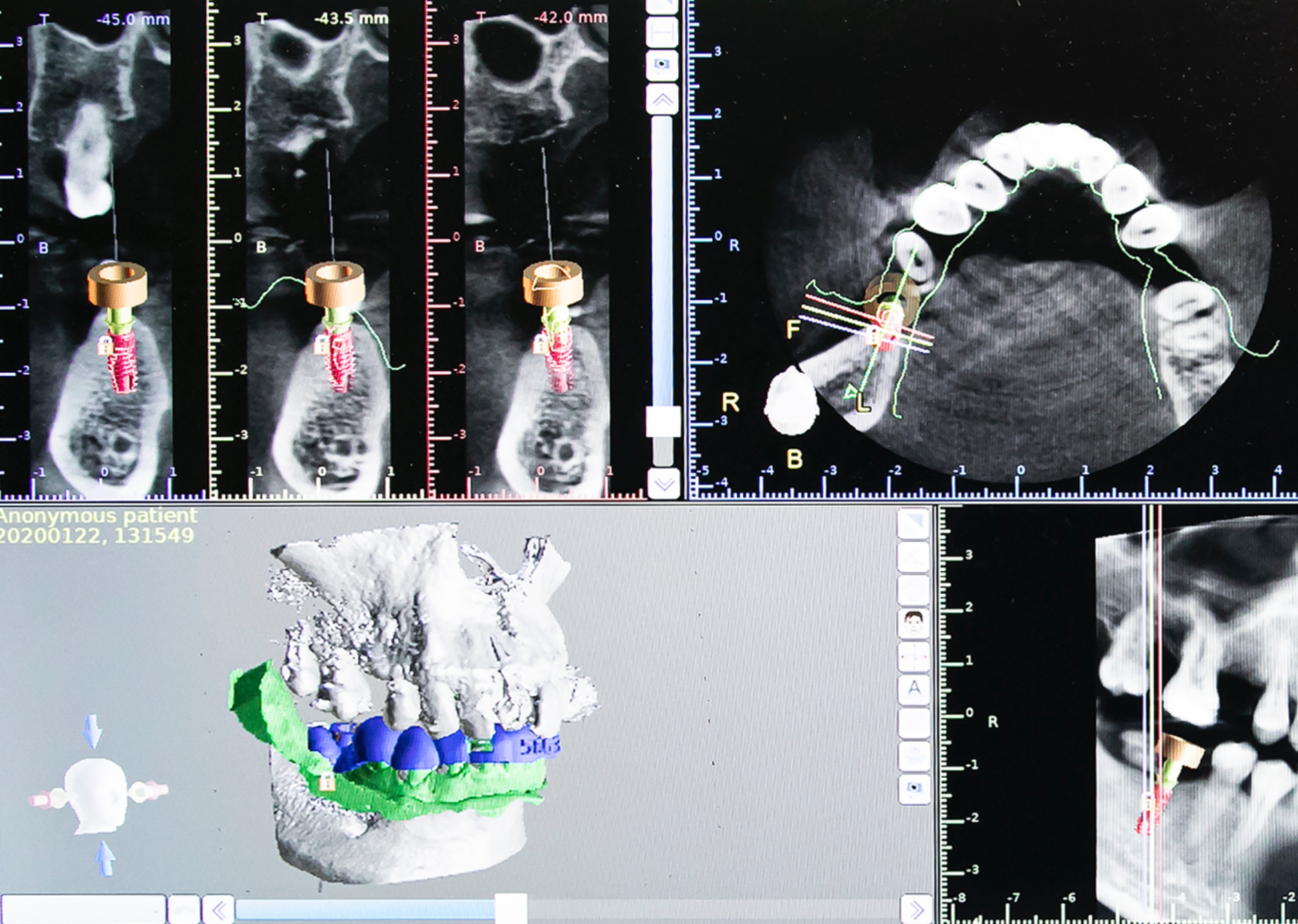Toggle the eye visibility button in 3D panel
The height and width of the screenshot is (924, 1298).
click(x=914, y=788)
